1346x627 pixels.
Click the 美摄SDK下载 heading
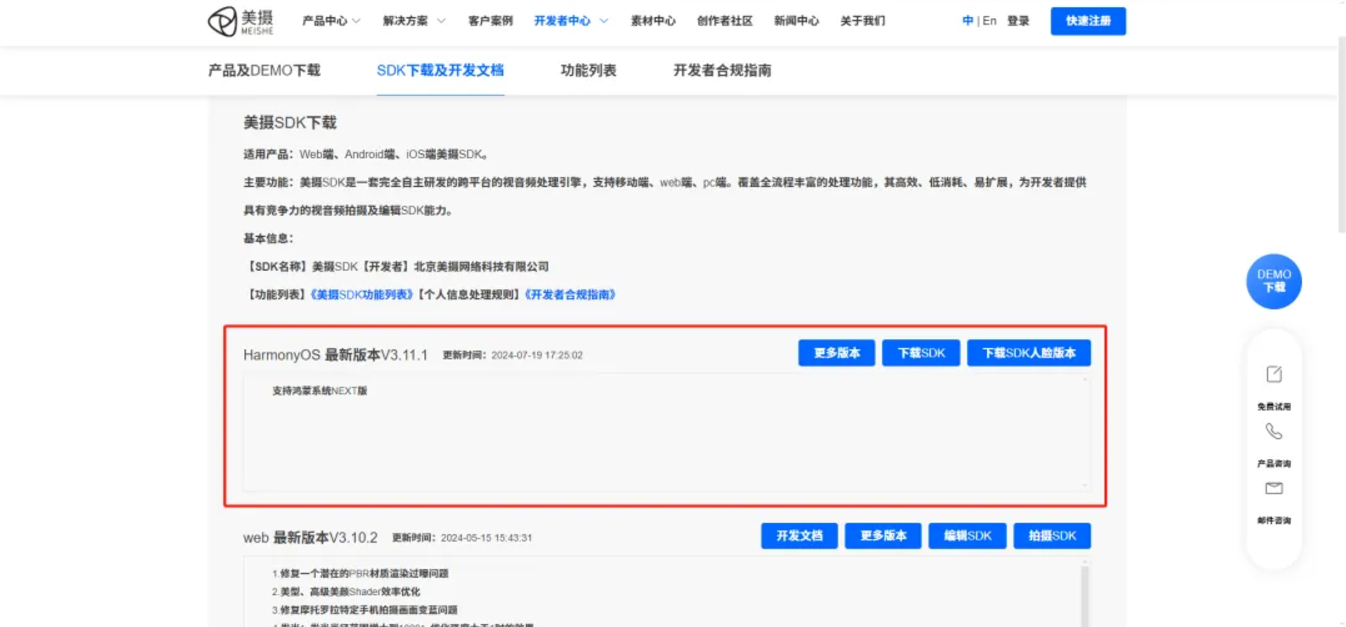click(290, 123)
